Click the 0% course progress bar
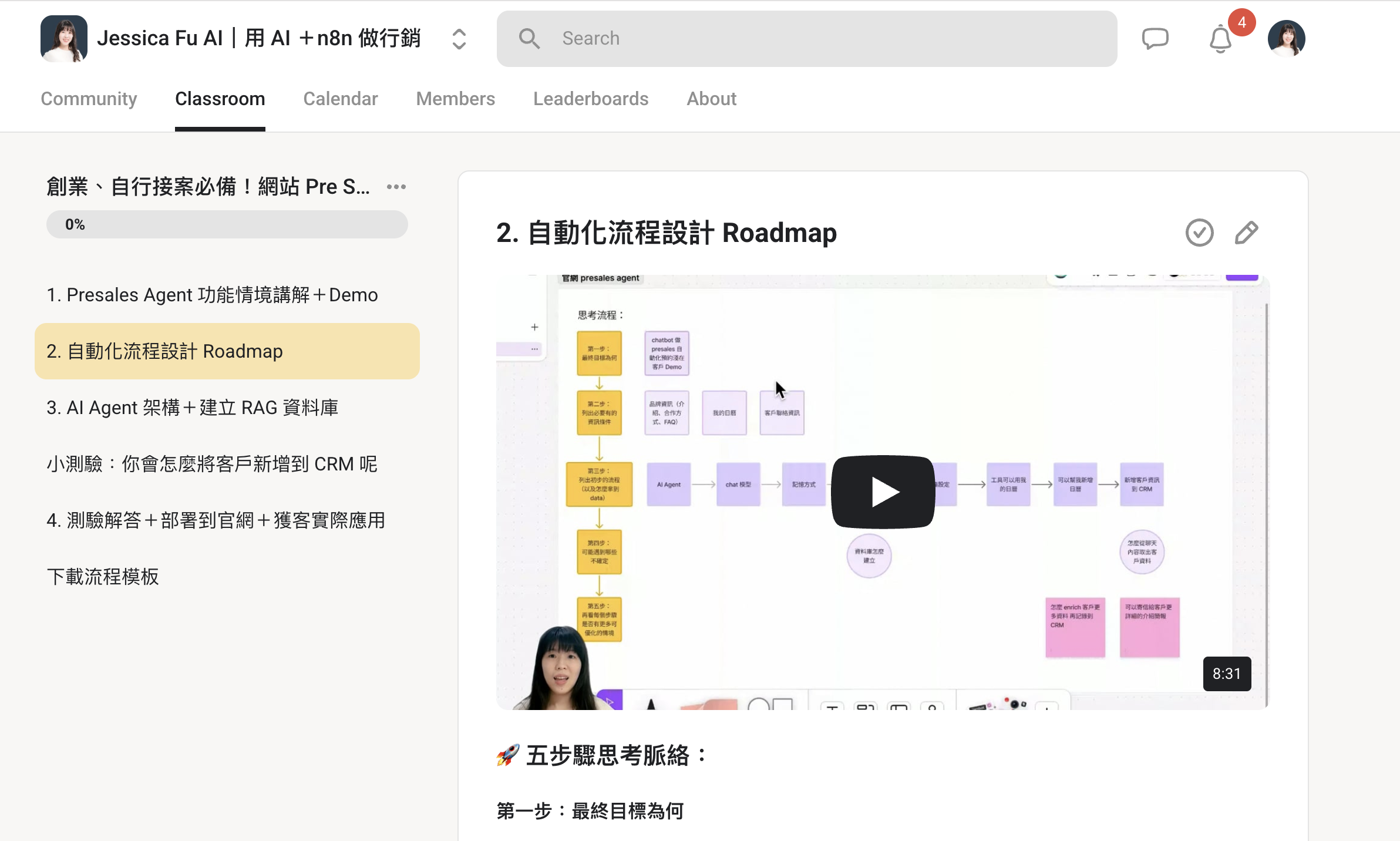 tap(227, 224)
